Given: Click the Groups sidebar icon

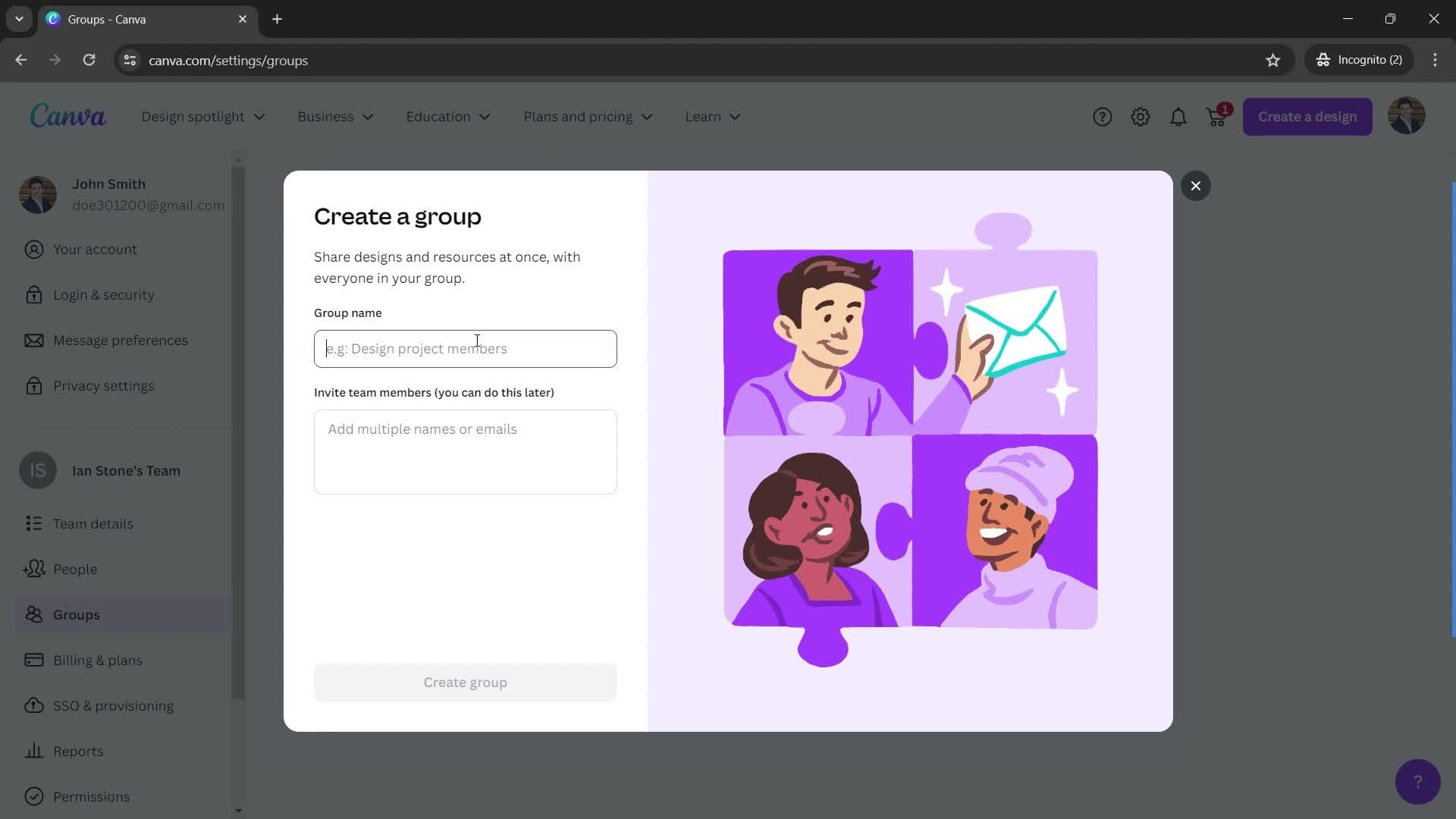Looking at the screenshot, I should [x=33, y=616].
